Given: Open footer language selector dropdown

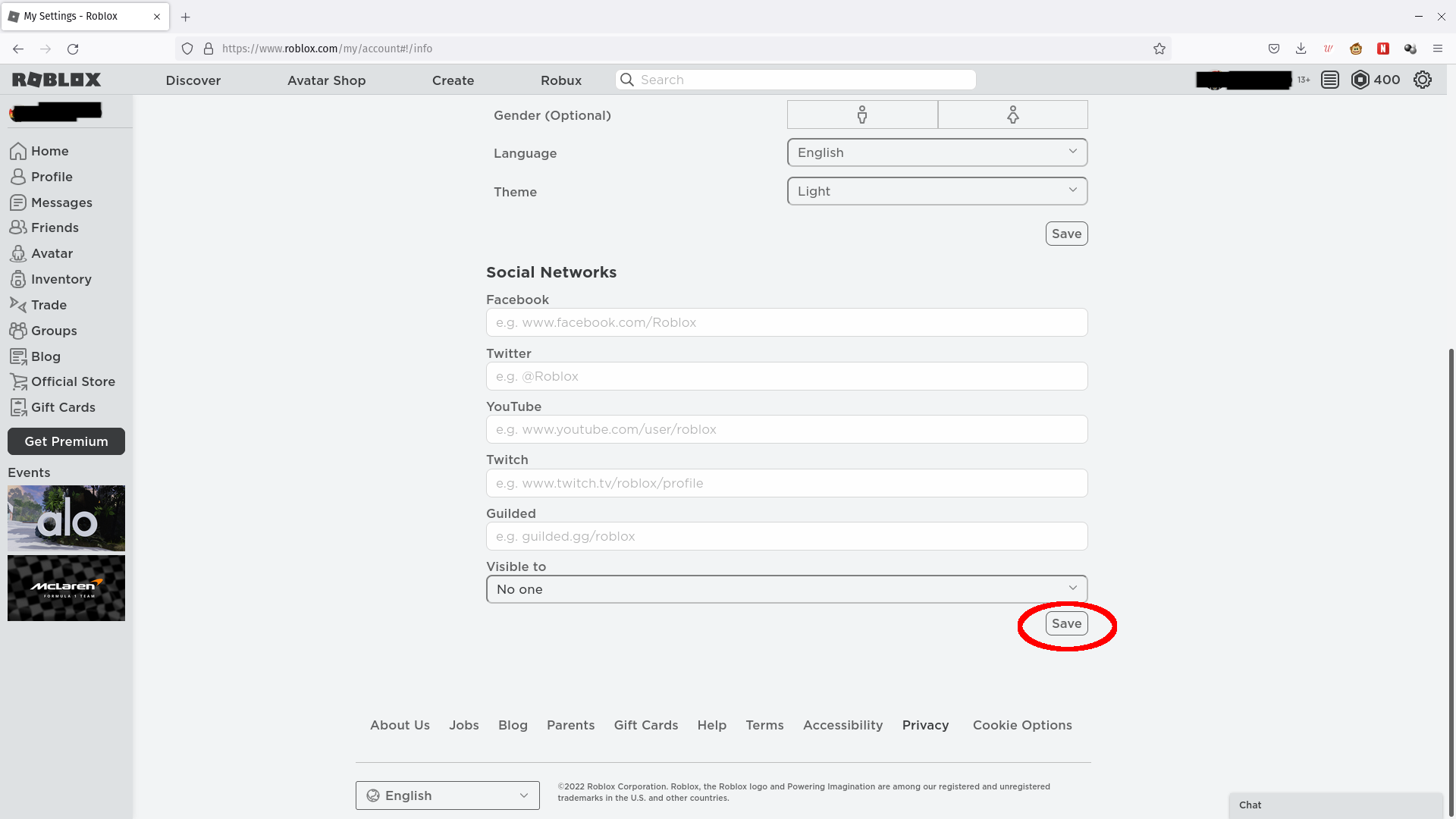Looking at the screenshot, I should tap(447, 795).
